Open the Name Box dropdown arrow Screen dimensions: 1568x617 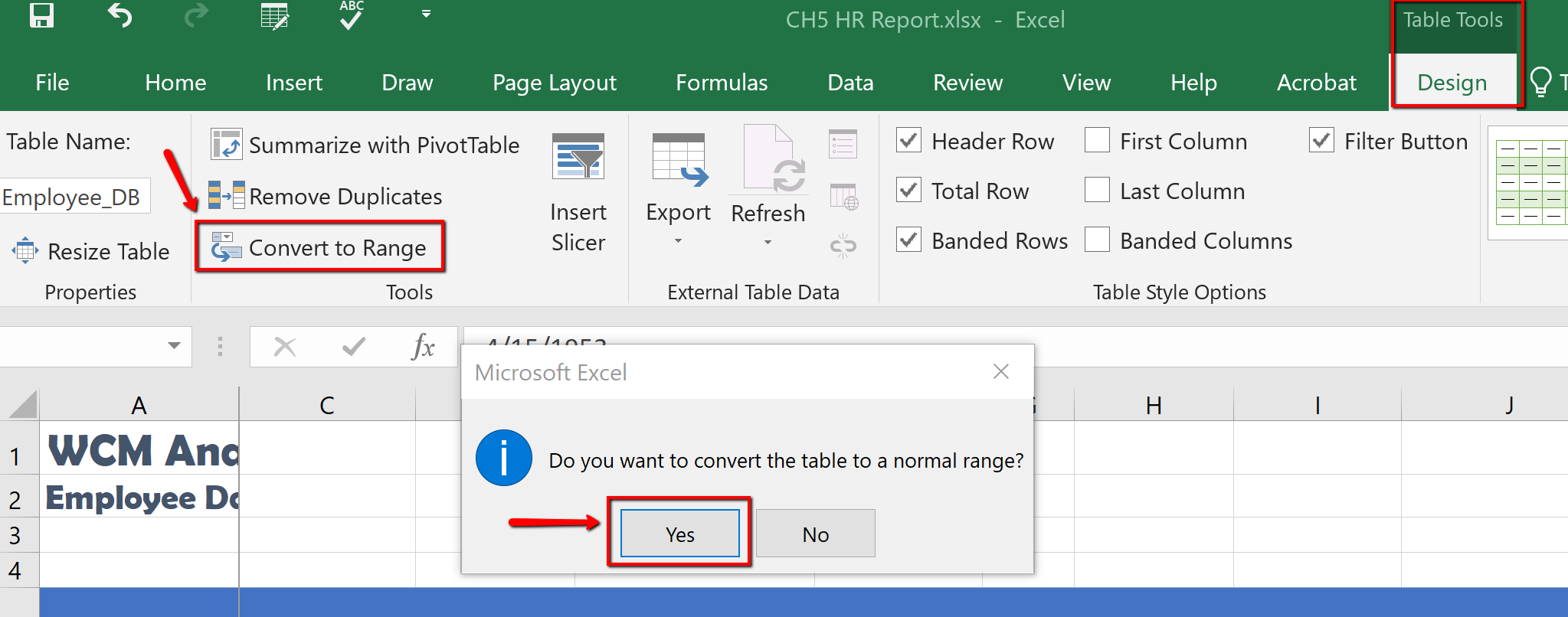pos(174,345)
